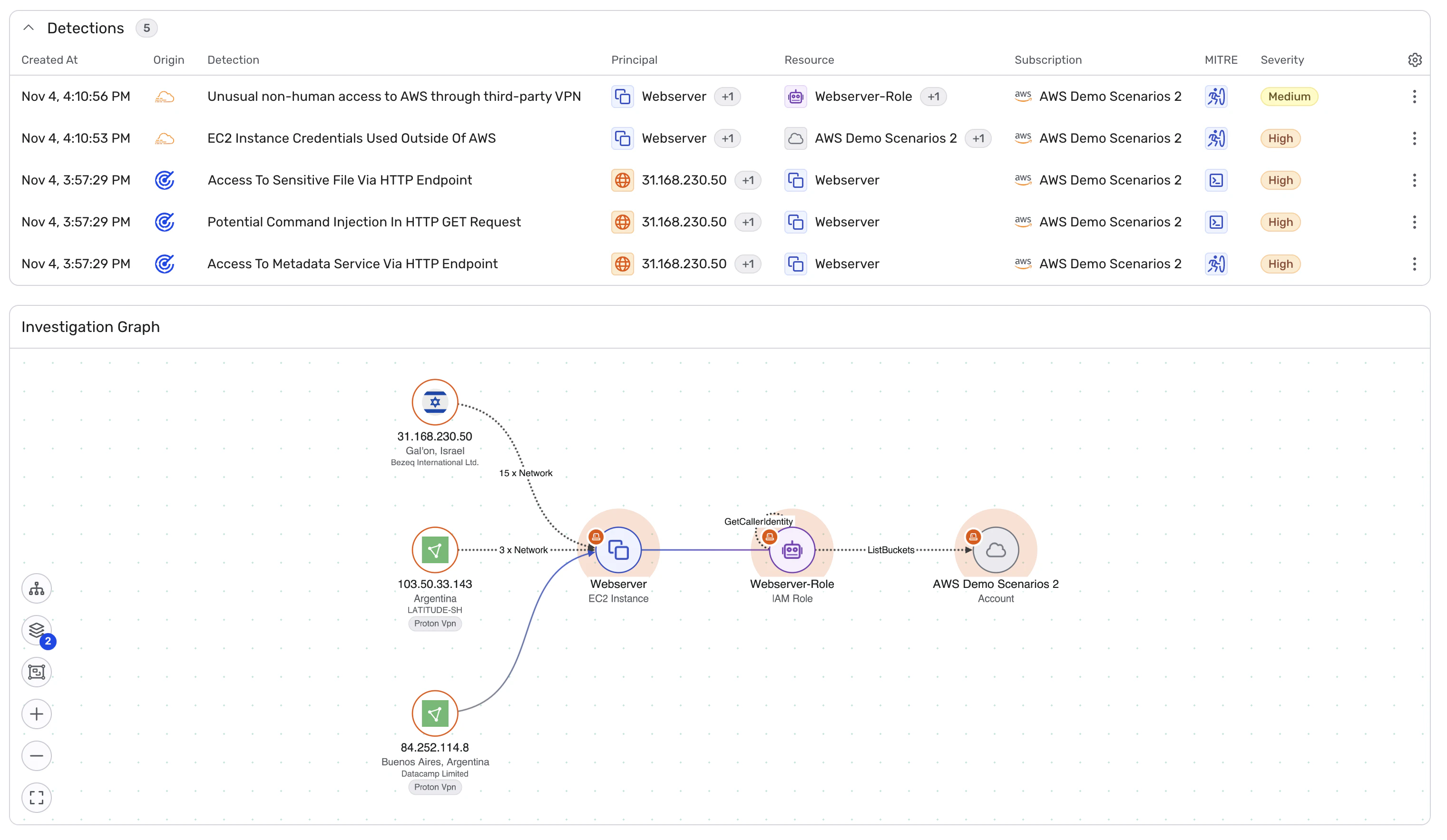Click the AWS Demo Scenarios 2 account node
1447x840 pixels.
pyautogui.click(x=996, y=550)
